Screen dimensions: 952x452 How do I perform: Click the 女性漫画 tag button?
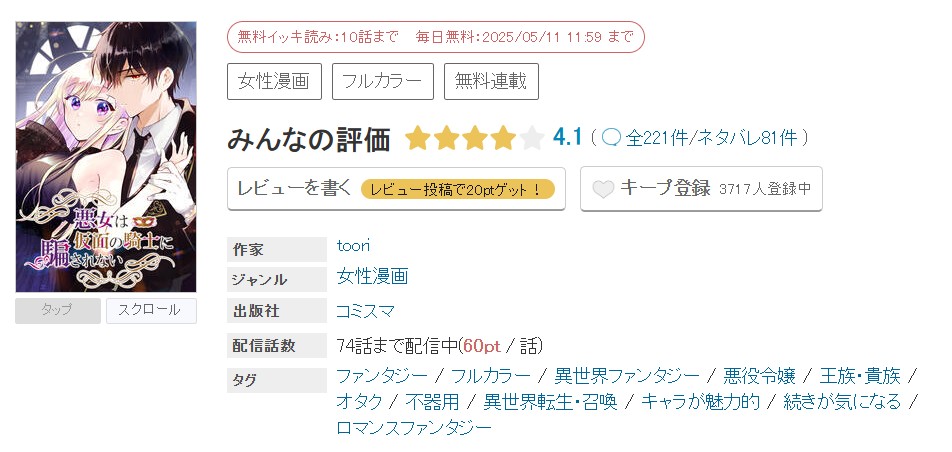(274, 81)
